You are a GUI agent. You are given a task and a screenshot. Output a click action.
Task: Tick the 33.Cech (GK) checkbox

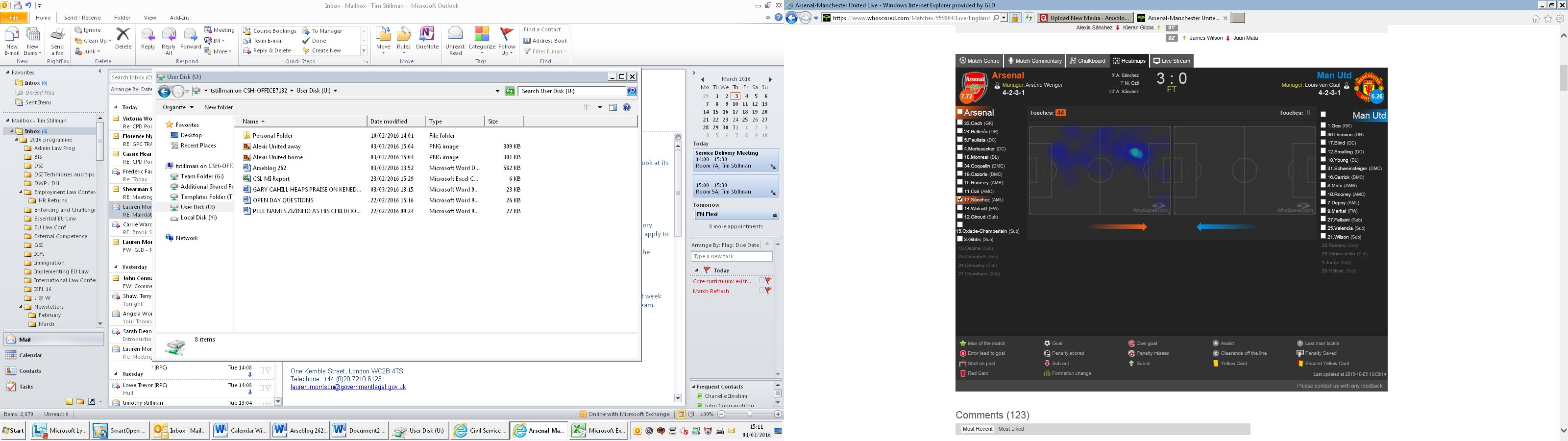point(960,122)
